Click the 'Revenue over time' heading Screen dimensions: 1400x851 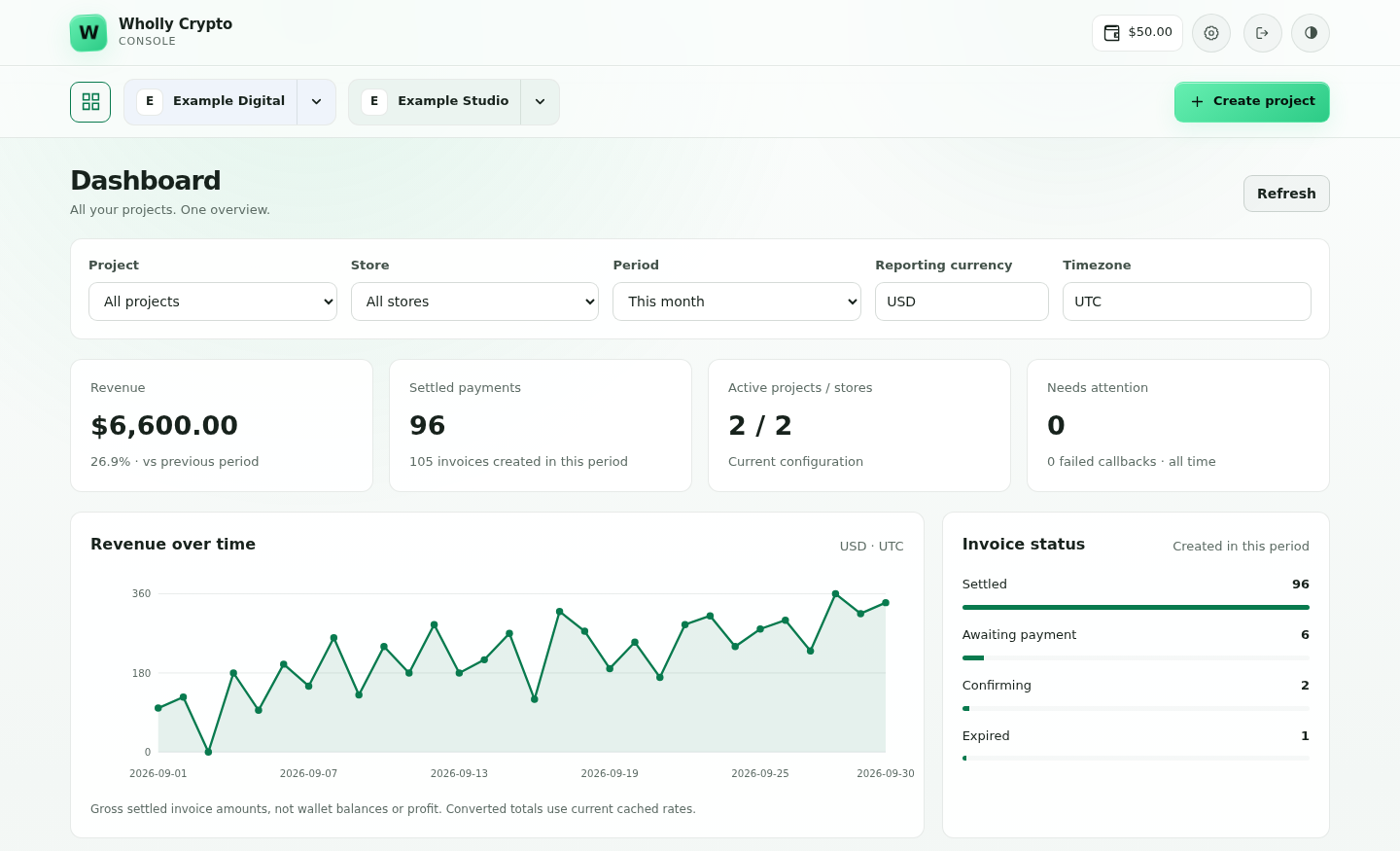tap(173, 545)
